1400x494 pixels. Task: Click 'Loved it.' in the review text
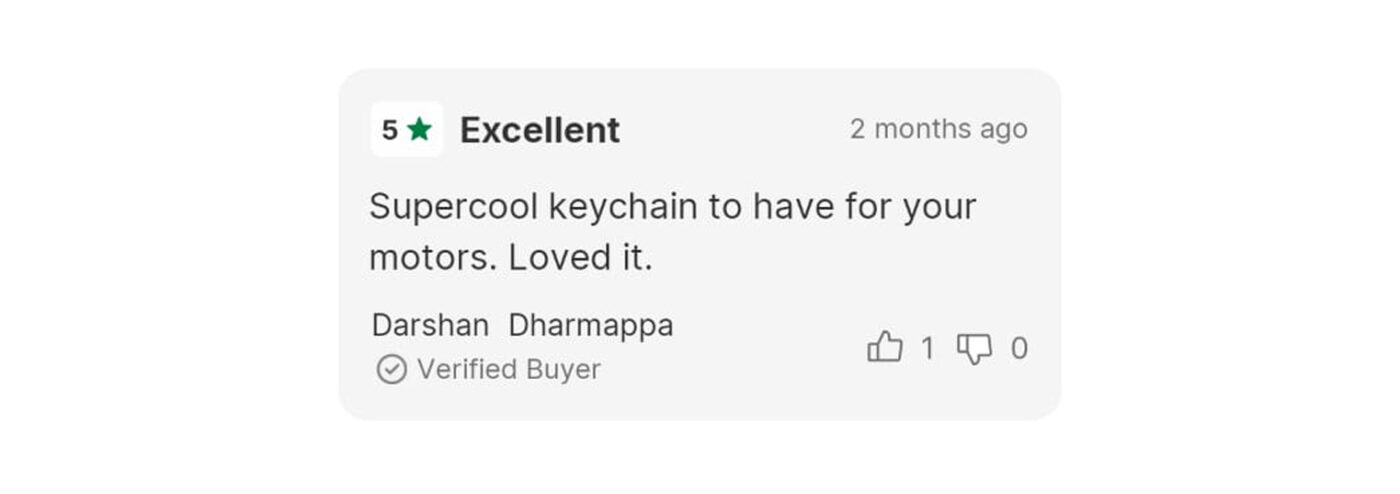[580, 258]
